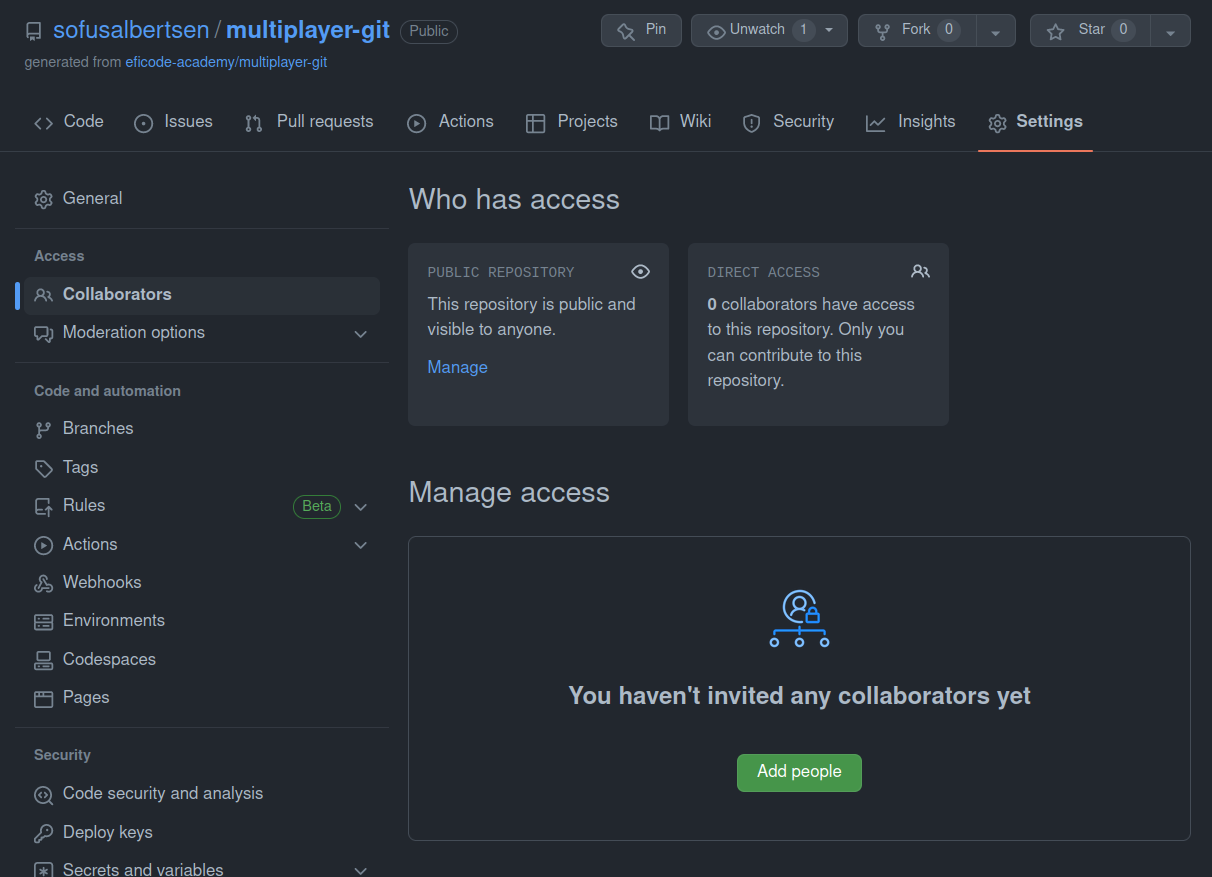Click the Add people button
Screen dimensions: 1212x877
tap(799, 772)
